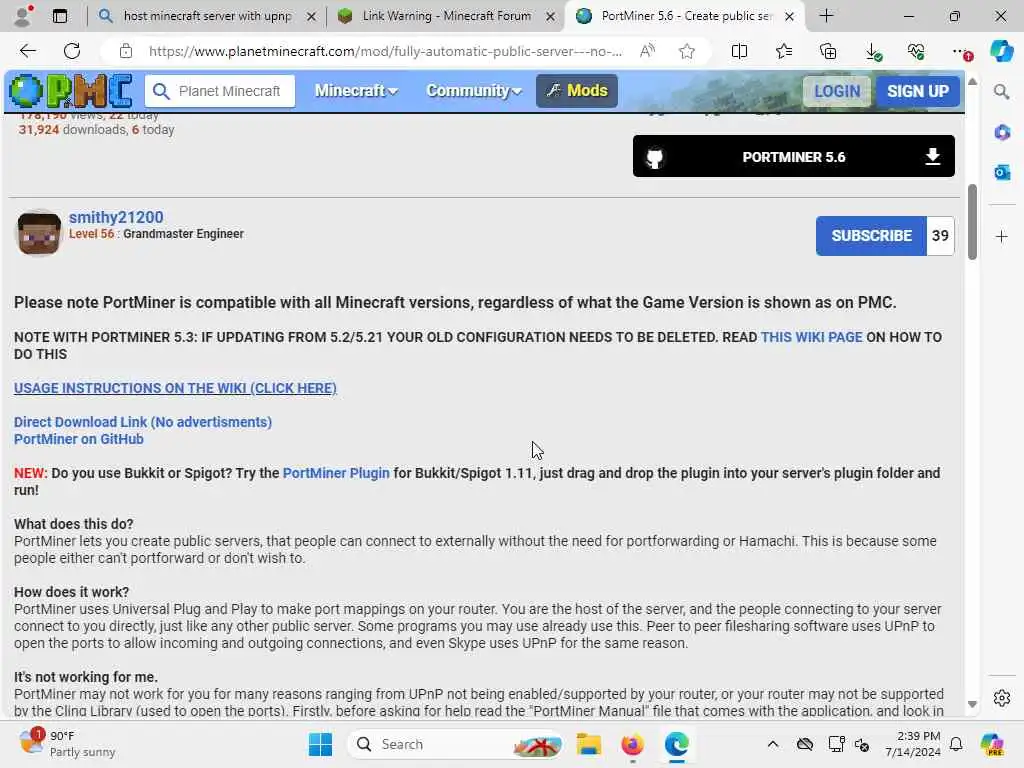
Task: Open Favorites list icon
Action: [x=784, y=51]
